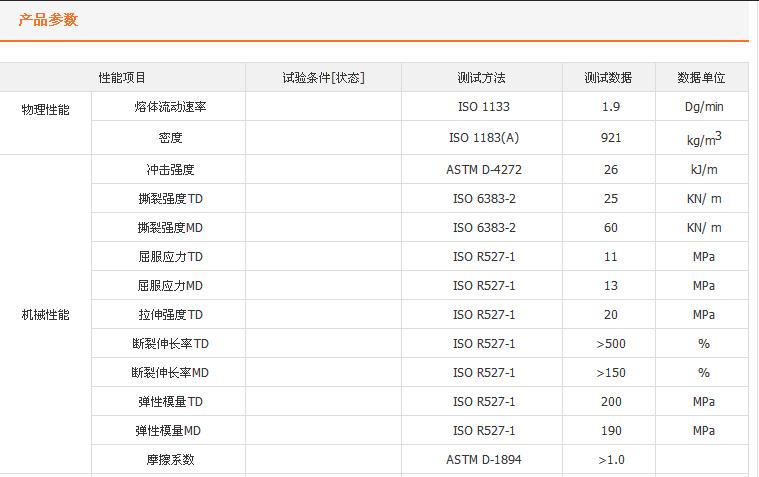Select the 摩擦系数 row label

(x=170, y=460)
